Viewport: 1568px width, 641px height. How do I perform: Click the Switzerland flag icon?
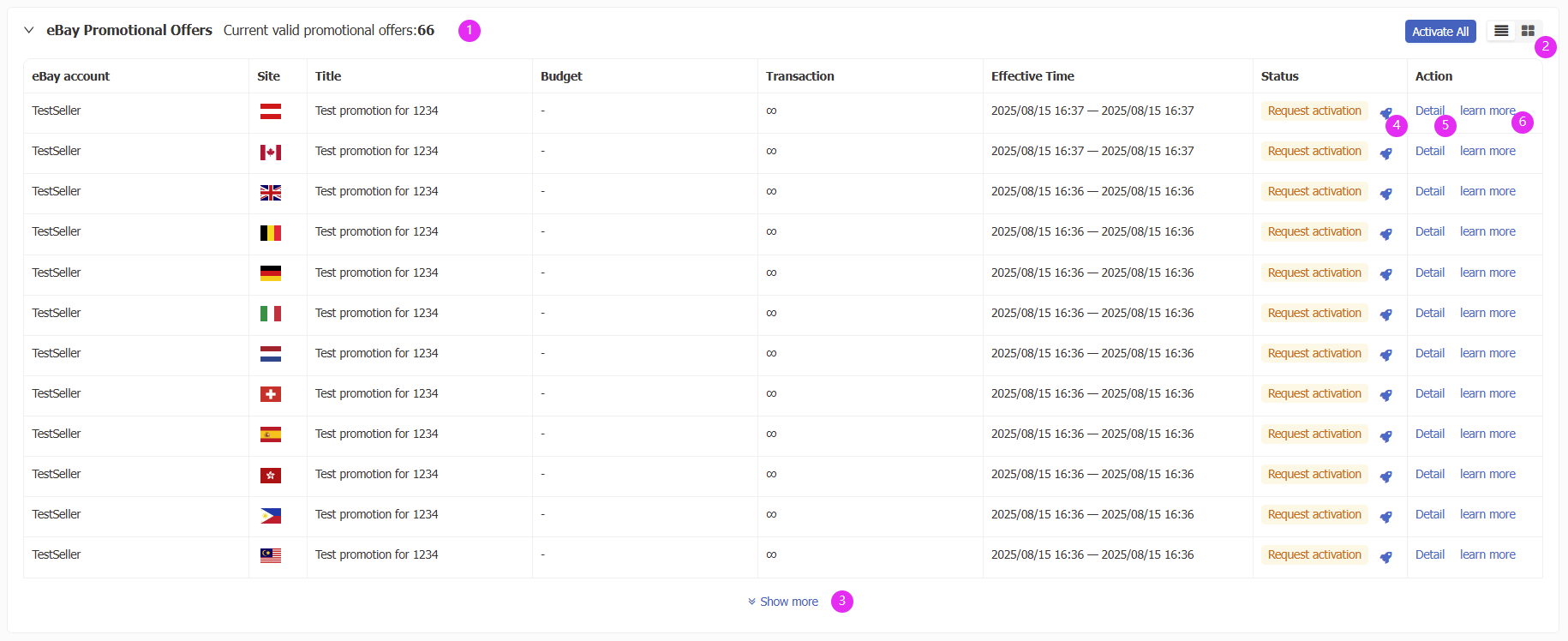pyautogui.click(x=271, y=394)
